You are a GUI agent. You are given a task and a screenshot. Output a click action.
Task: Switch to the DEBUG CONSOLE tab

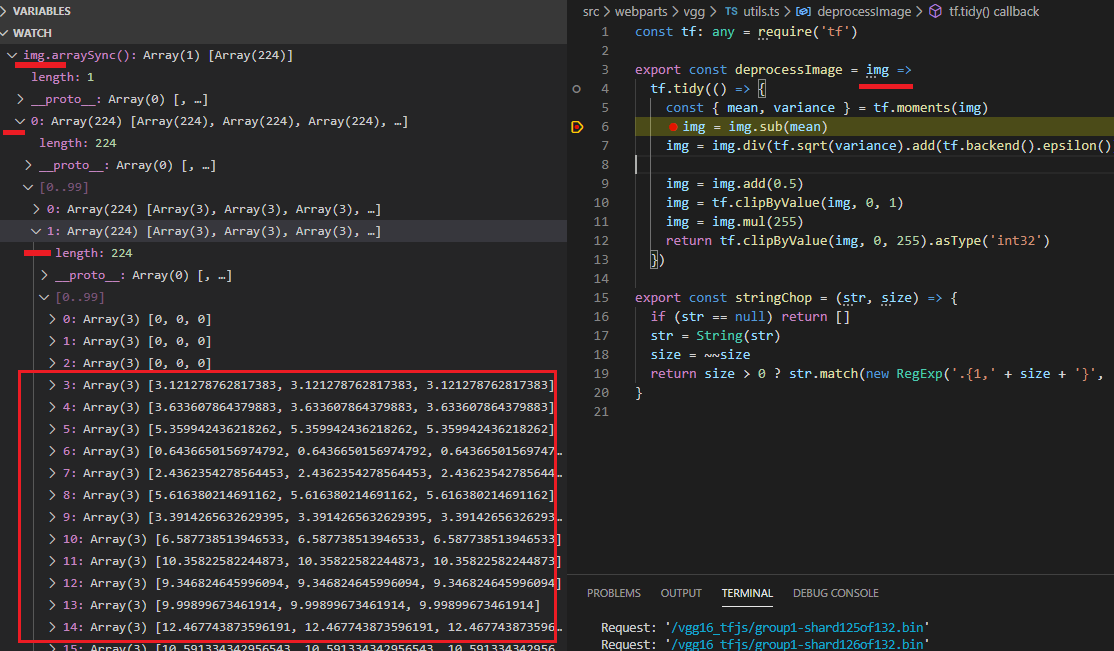point(836,593)
